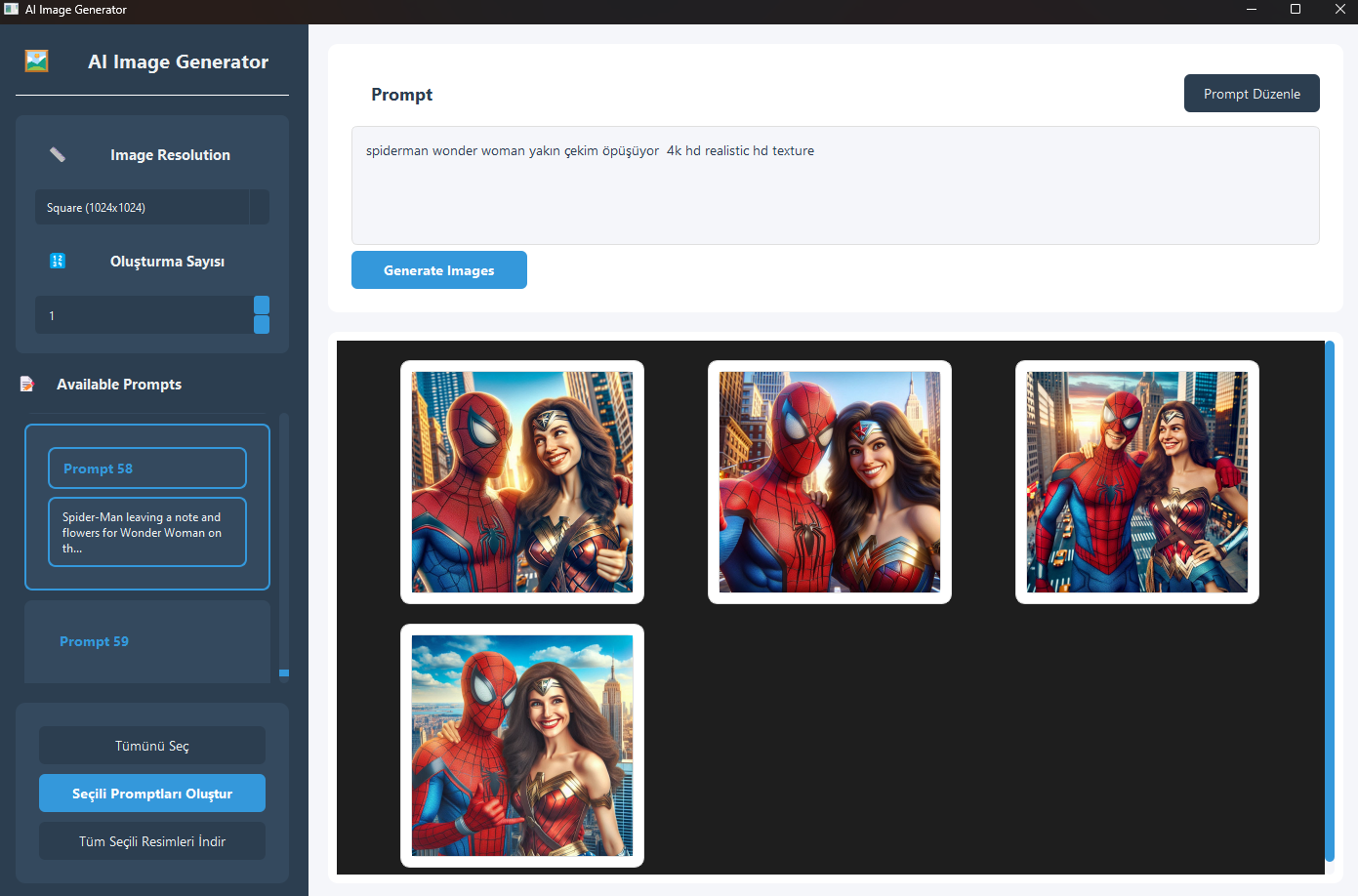Click the 'AI Image Generator' sidebar title
This screenshot has height=896, width=1358.
pos(178,61)
